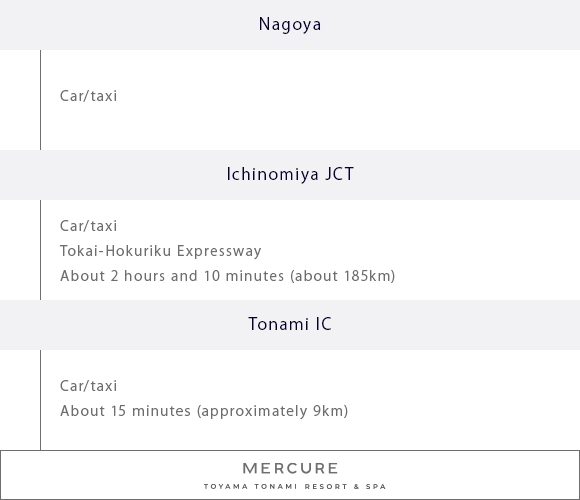Click the Nagoya heading
Viewport: 580px width, 500px height.
290,25
